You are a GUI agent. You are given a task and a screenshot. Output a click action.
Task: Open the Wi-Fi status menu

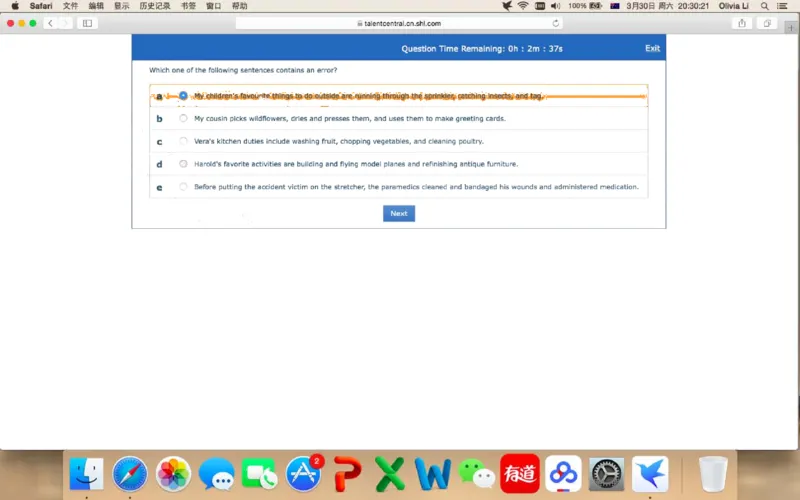coord(522,6)
